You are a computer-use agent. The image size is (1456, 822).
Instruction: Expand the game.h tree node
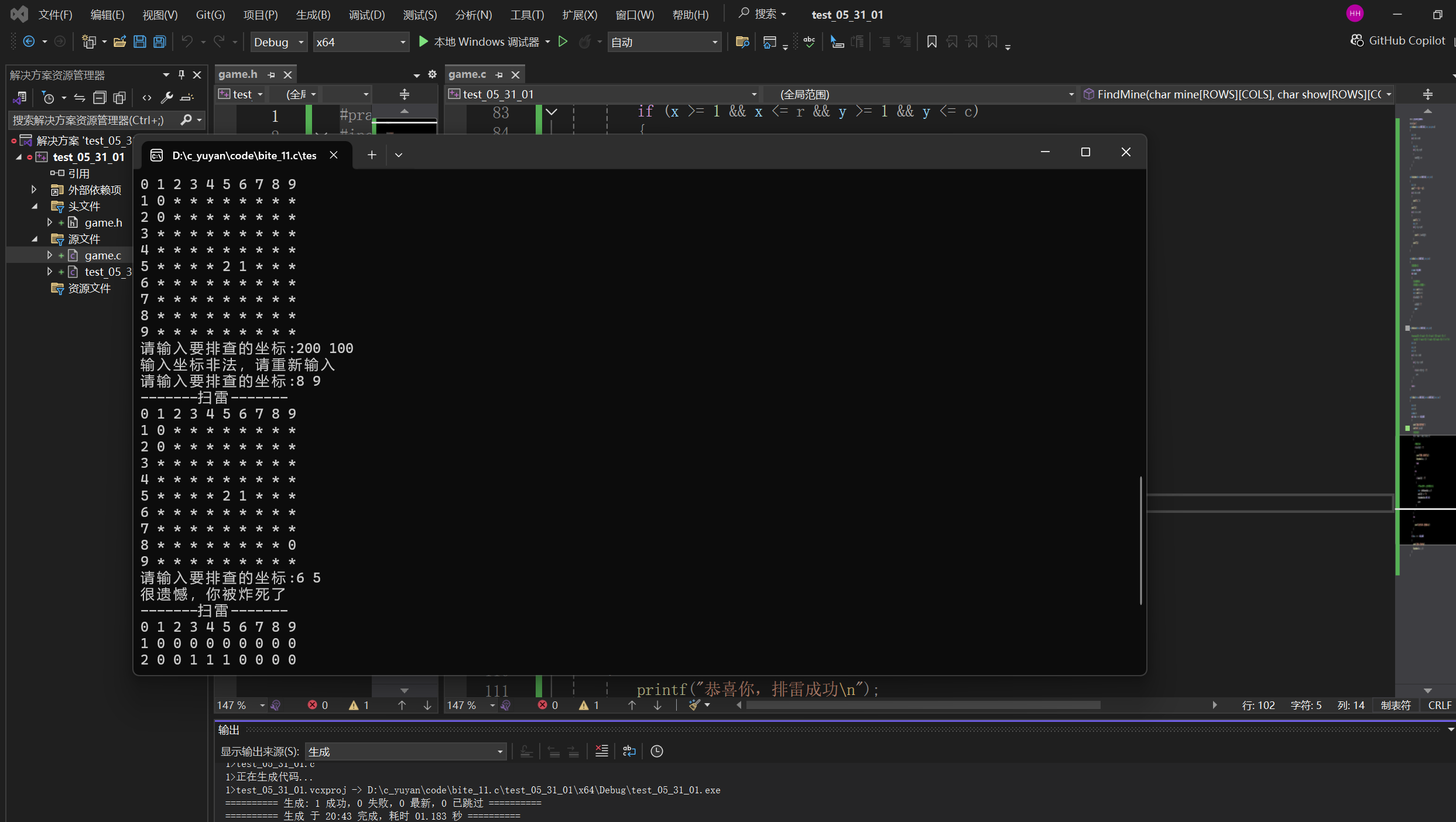(x=50, y=222)
